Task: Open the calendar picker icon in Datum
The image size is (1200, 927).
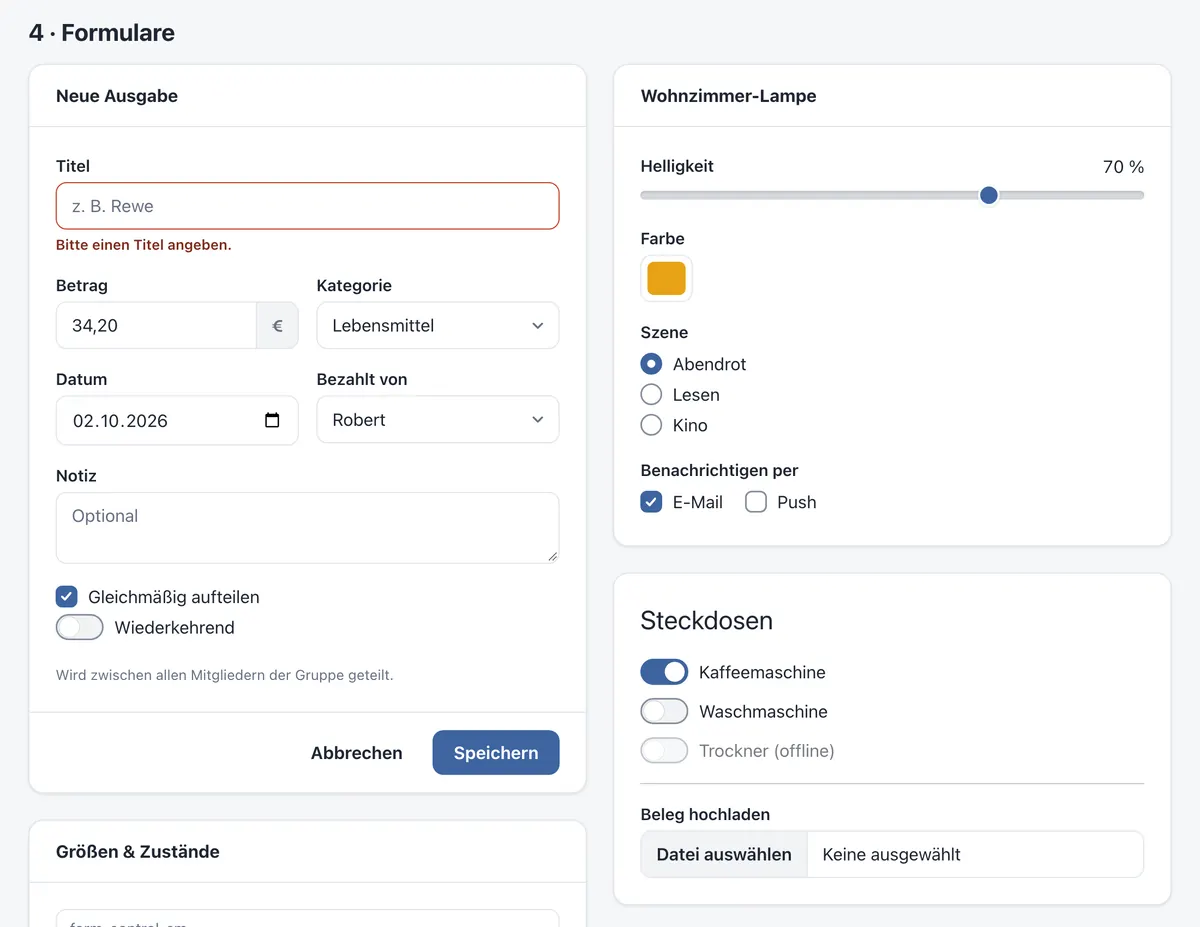Action: [272, 420]
